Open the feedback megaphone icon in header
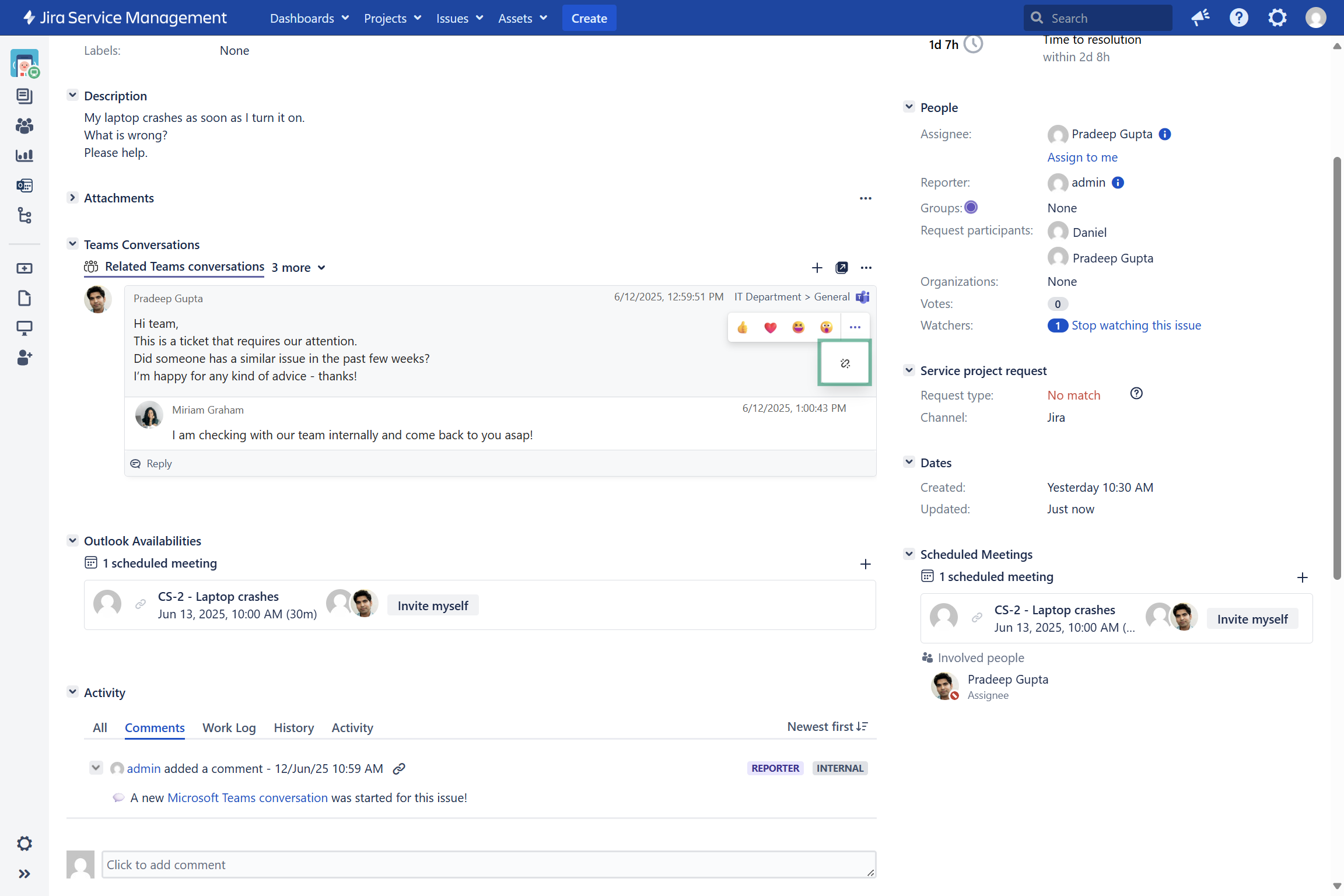 click(x=1200, y=18)
